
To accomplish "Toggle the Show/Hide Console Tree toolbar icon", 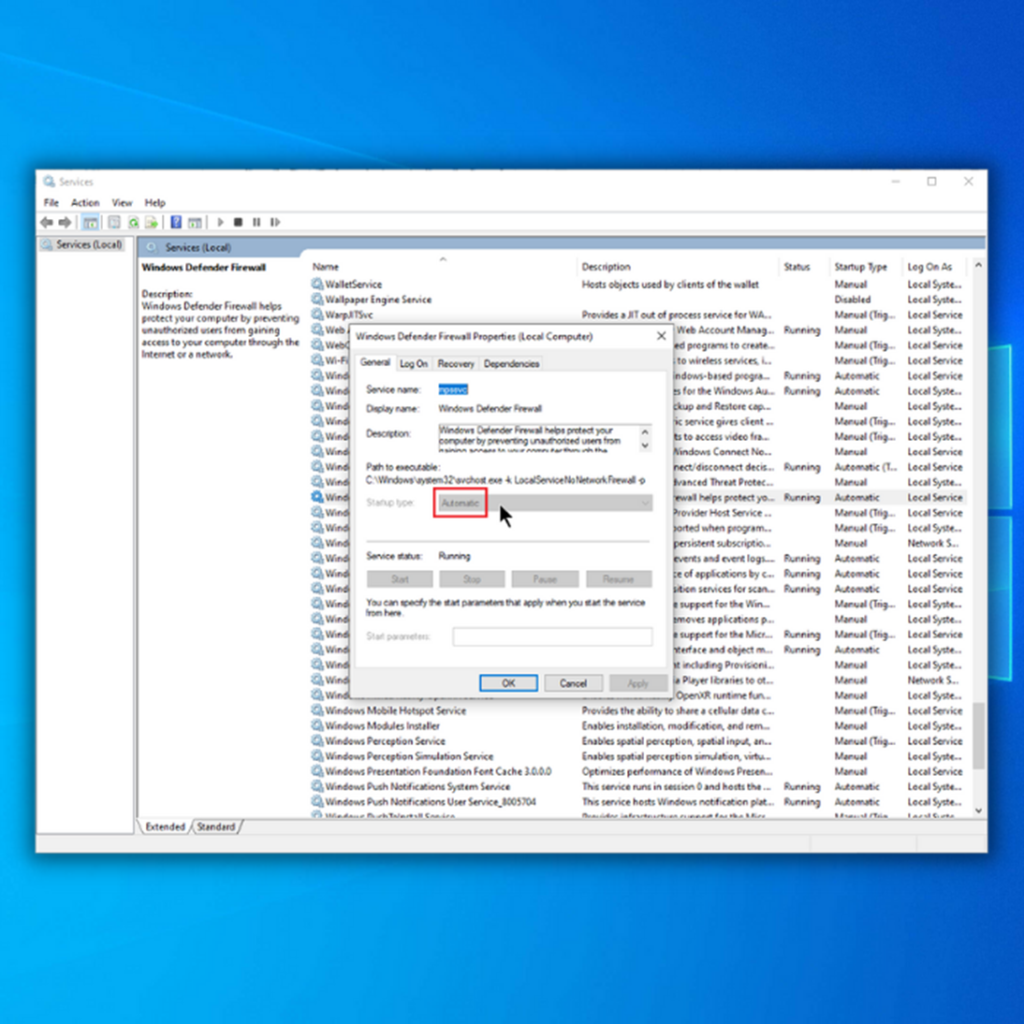I will click(91, 222).
